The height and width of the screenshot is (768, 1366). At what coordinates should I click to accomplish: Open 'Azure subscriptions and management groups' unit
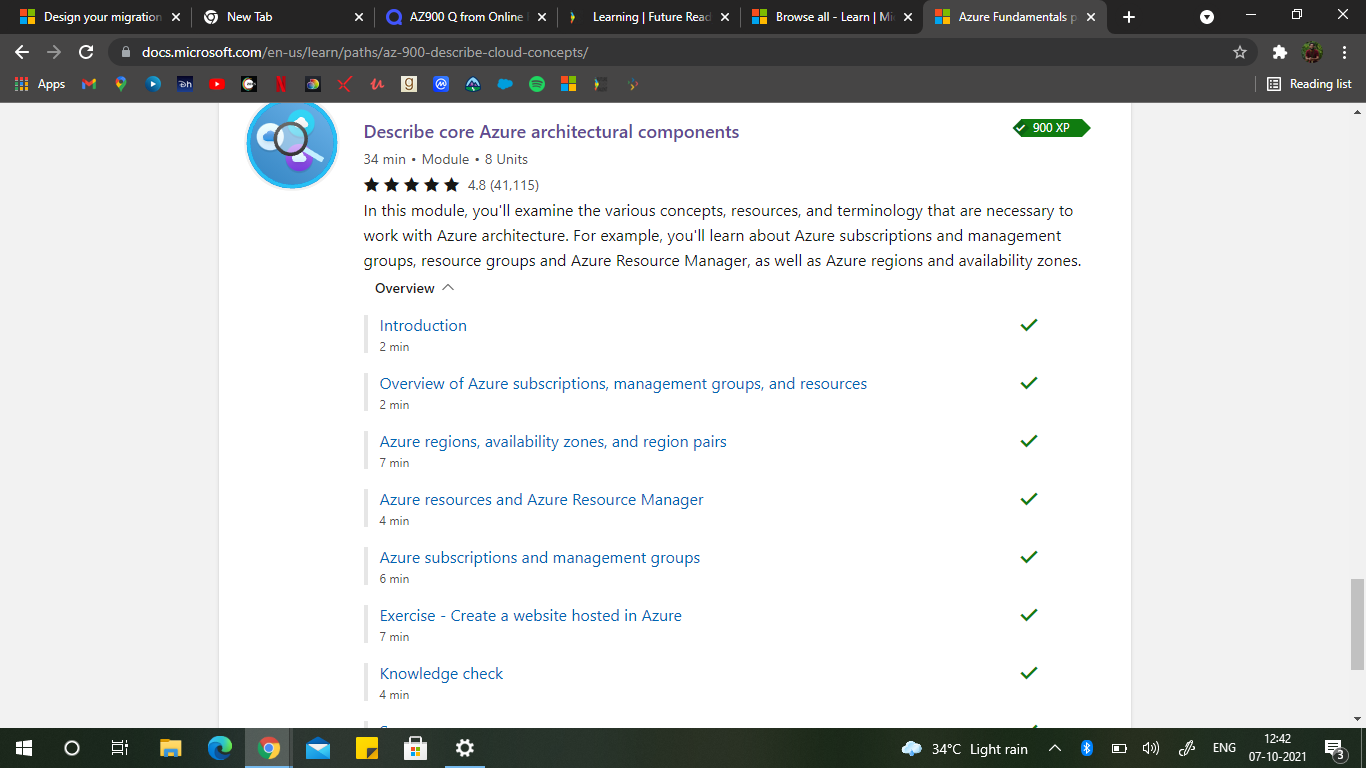(x=540, y=558)
